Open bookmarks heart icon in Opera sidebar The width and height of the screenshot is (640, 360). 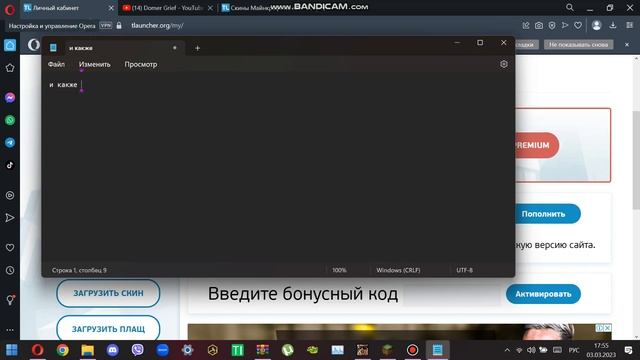pyautogui.click(x=10, y=247)
